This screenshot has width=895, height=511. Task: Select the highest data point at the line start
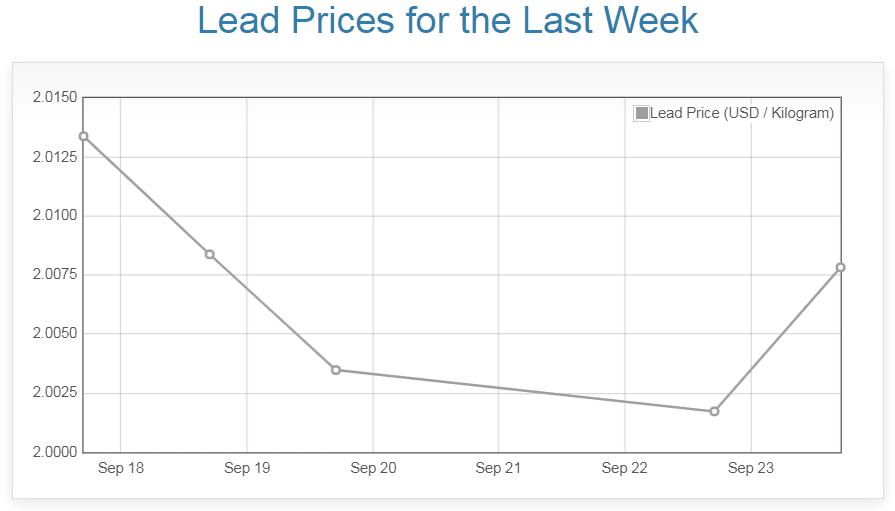click(x=84, y=136)
